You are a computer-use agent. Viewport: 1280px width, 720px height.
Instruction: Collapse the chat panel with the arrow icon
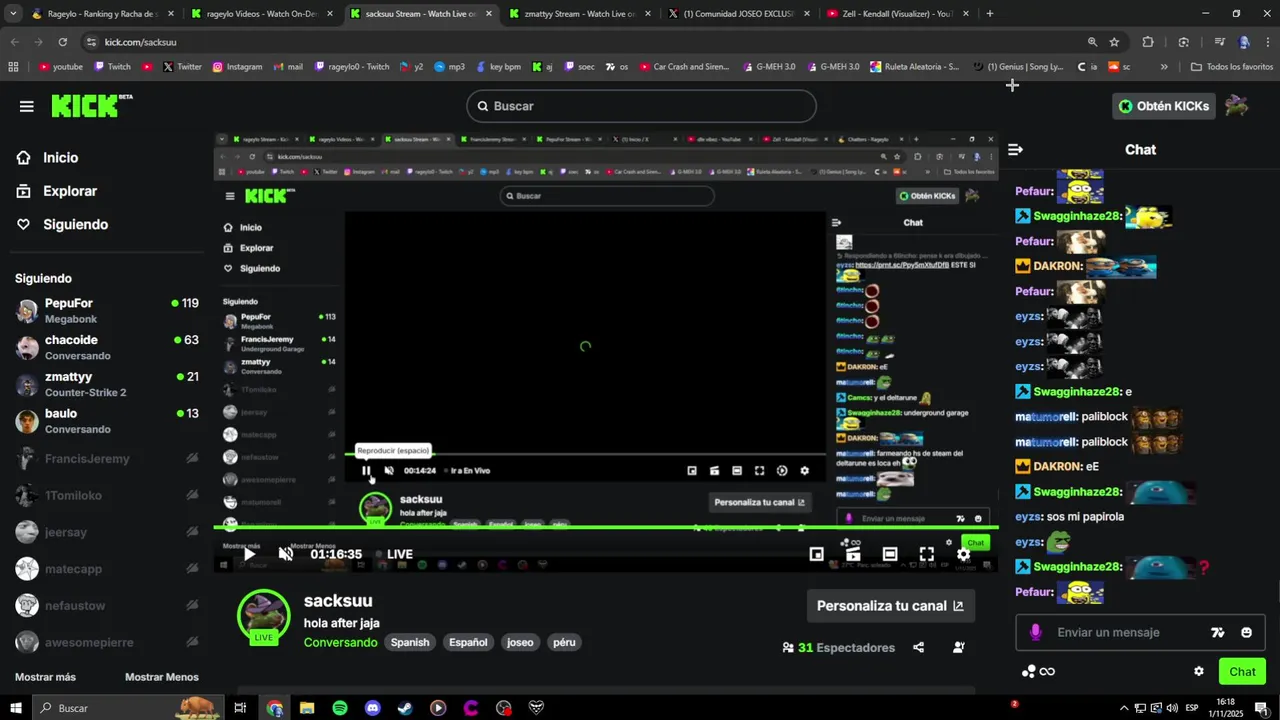(1015, 150)
